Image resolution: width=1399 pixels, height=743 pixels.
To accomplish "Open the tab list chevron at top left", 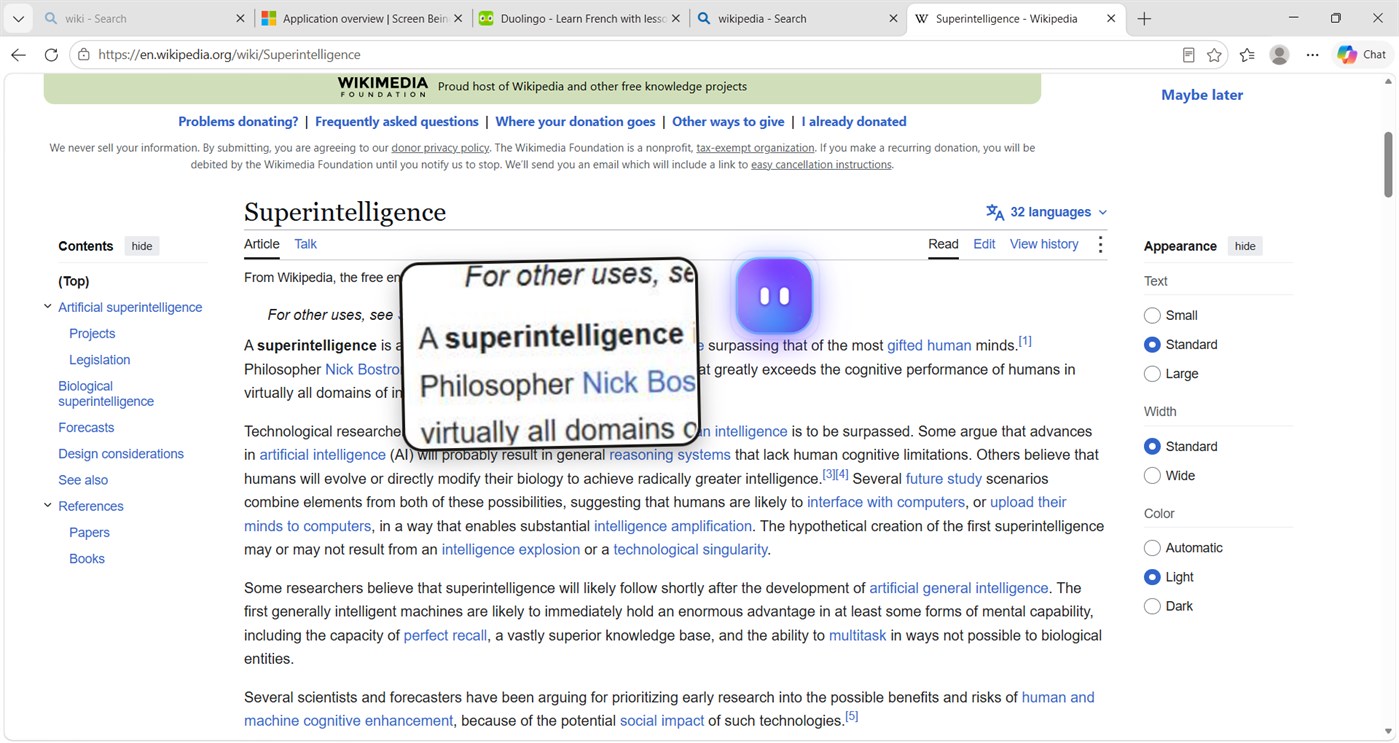I will point(18,19).
